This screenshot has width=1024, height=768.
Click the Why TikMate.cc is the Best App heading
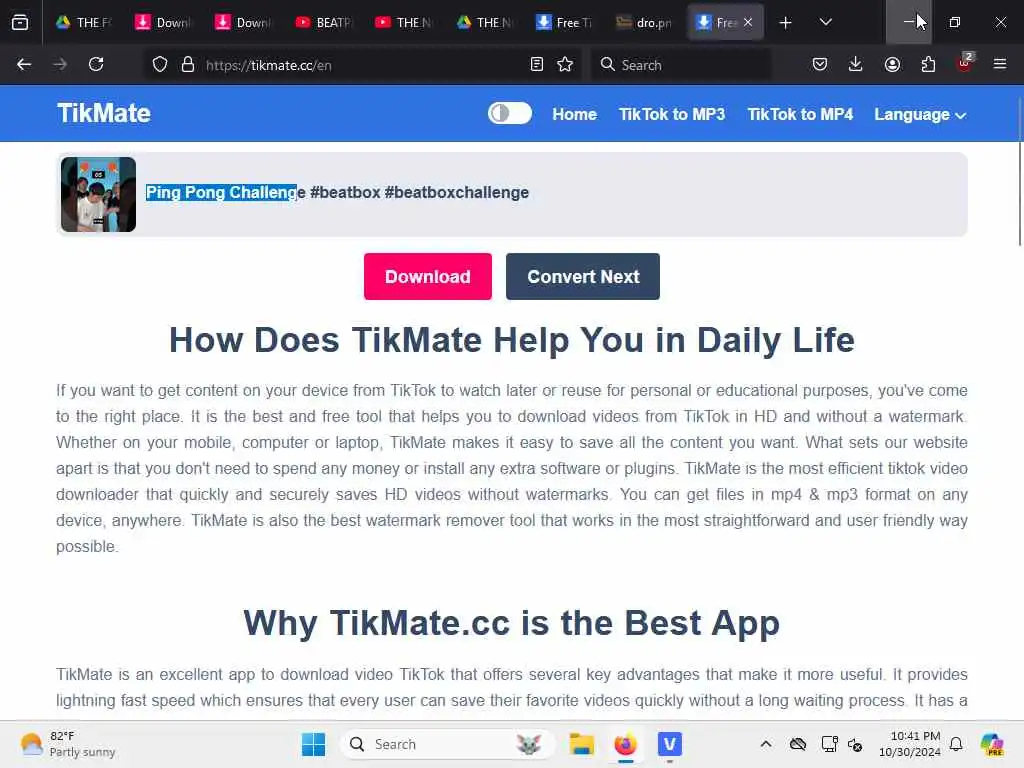coord(512,623)
